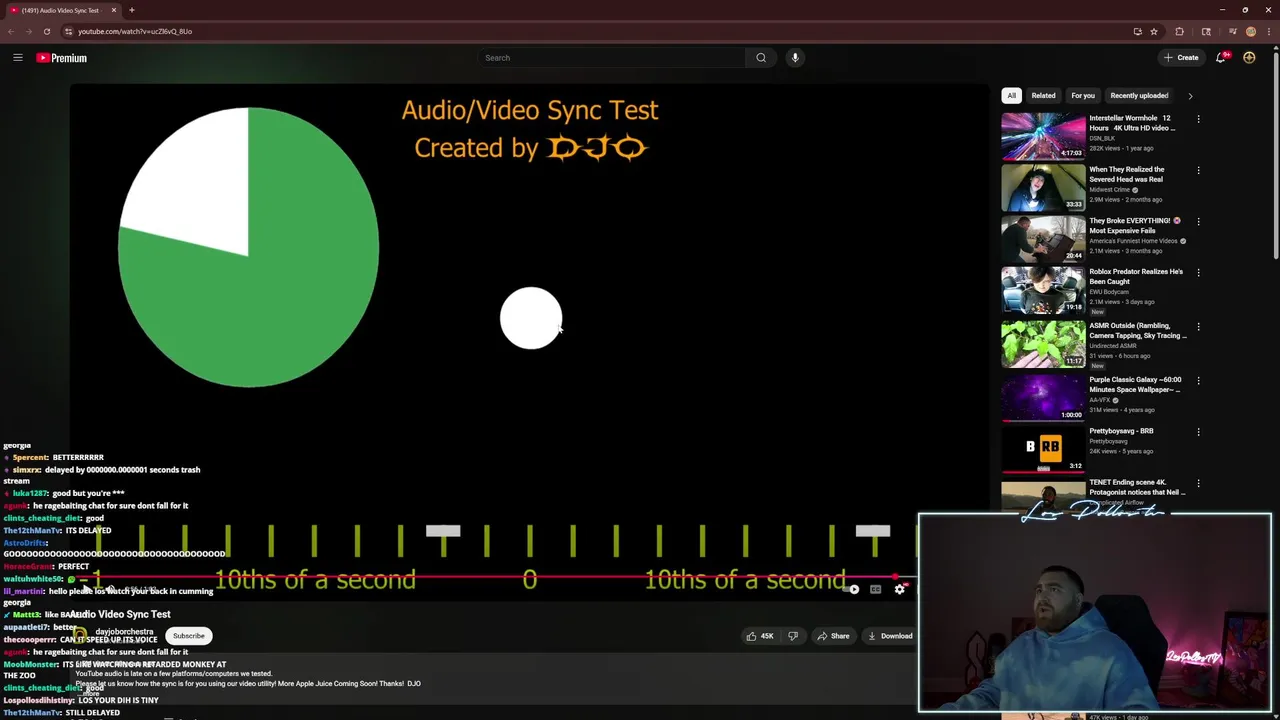Click America's Funniest Home Videos channel
This screenshot has width=1280, height=720.
coord(1133,241)
